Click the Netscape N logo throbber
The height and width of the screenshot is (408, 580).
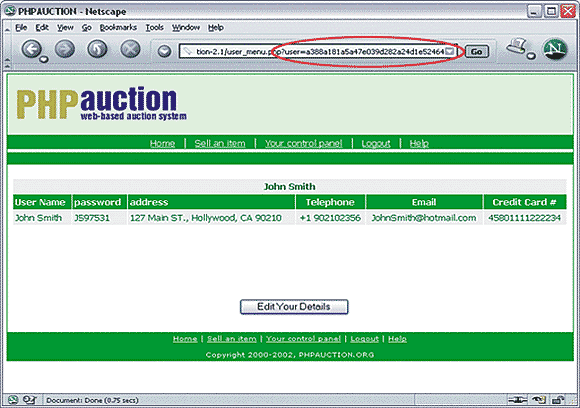coord(556,49)
